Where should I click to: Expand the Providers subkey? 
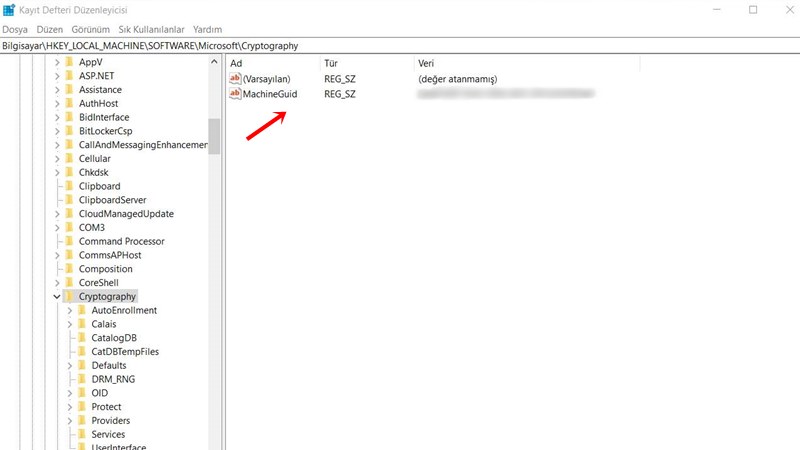[70, 420]
